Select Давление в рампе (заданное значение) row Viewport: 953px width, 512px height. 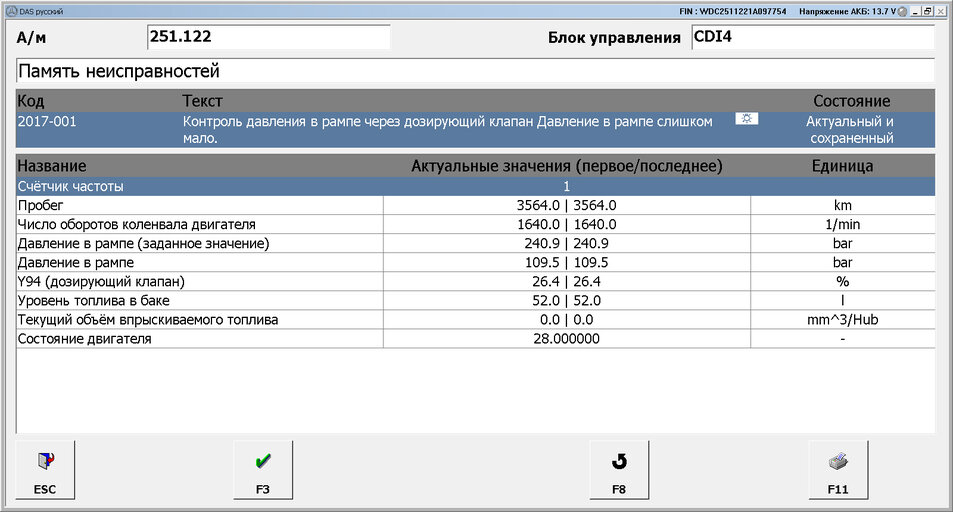(x=475, y=243)
